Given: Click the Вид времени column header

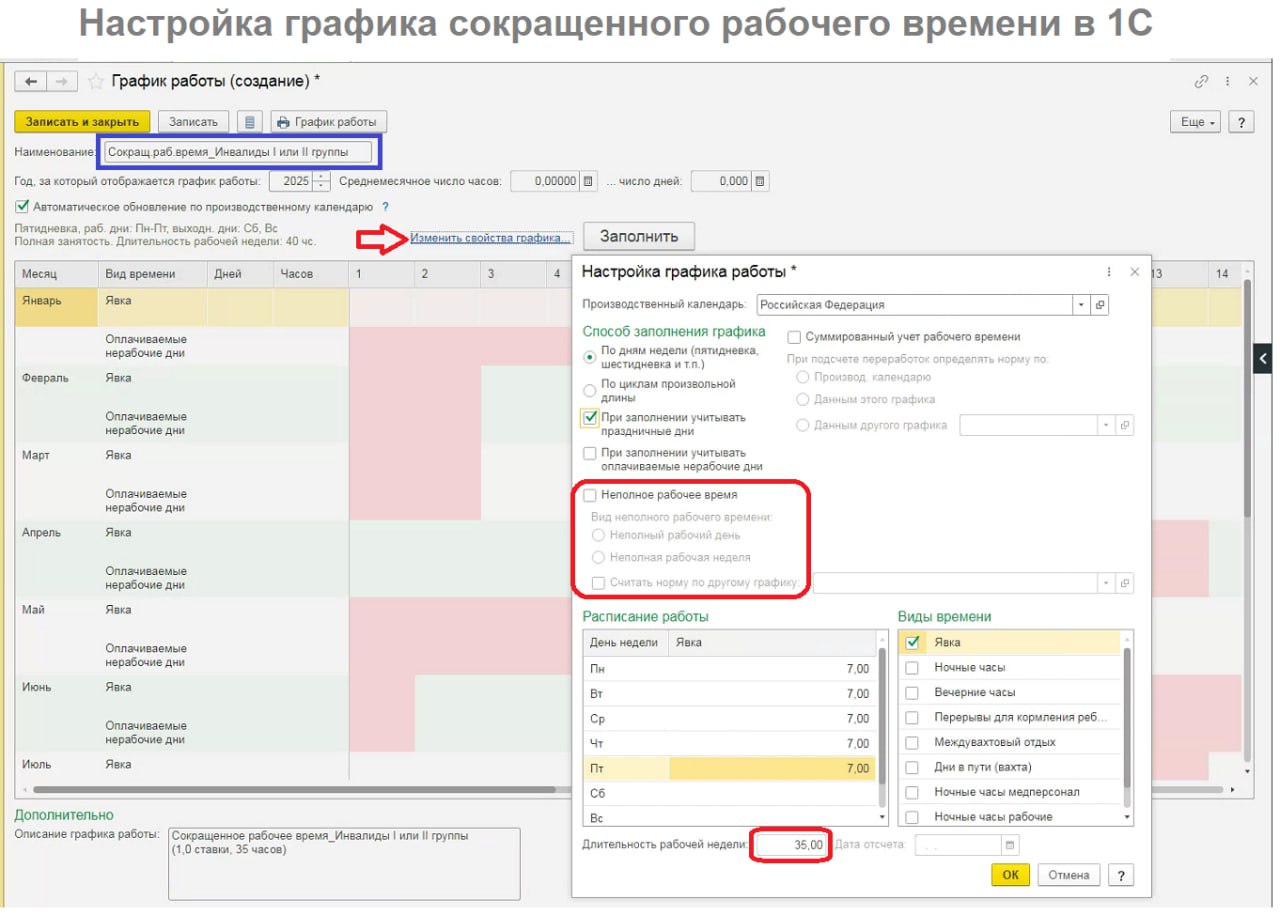Looking at the screenshot, I should click(x=153, y=273).
